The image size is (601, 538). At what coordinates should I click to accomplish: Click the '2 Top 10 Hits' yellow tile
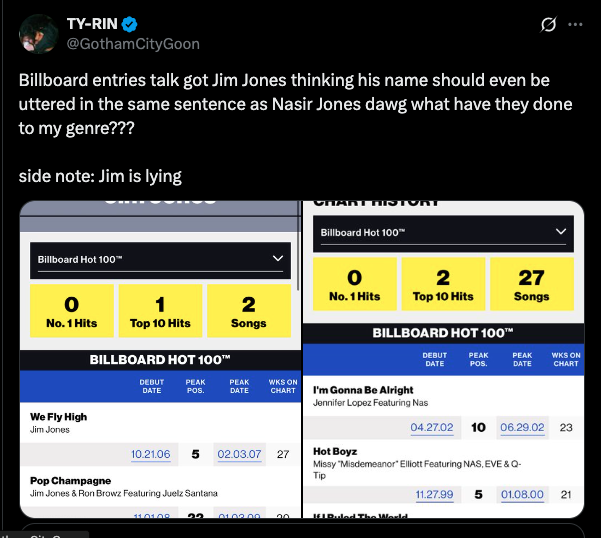click(x=443, y=284)
